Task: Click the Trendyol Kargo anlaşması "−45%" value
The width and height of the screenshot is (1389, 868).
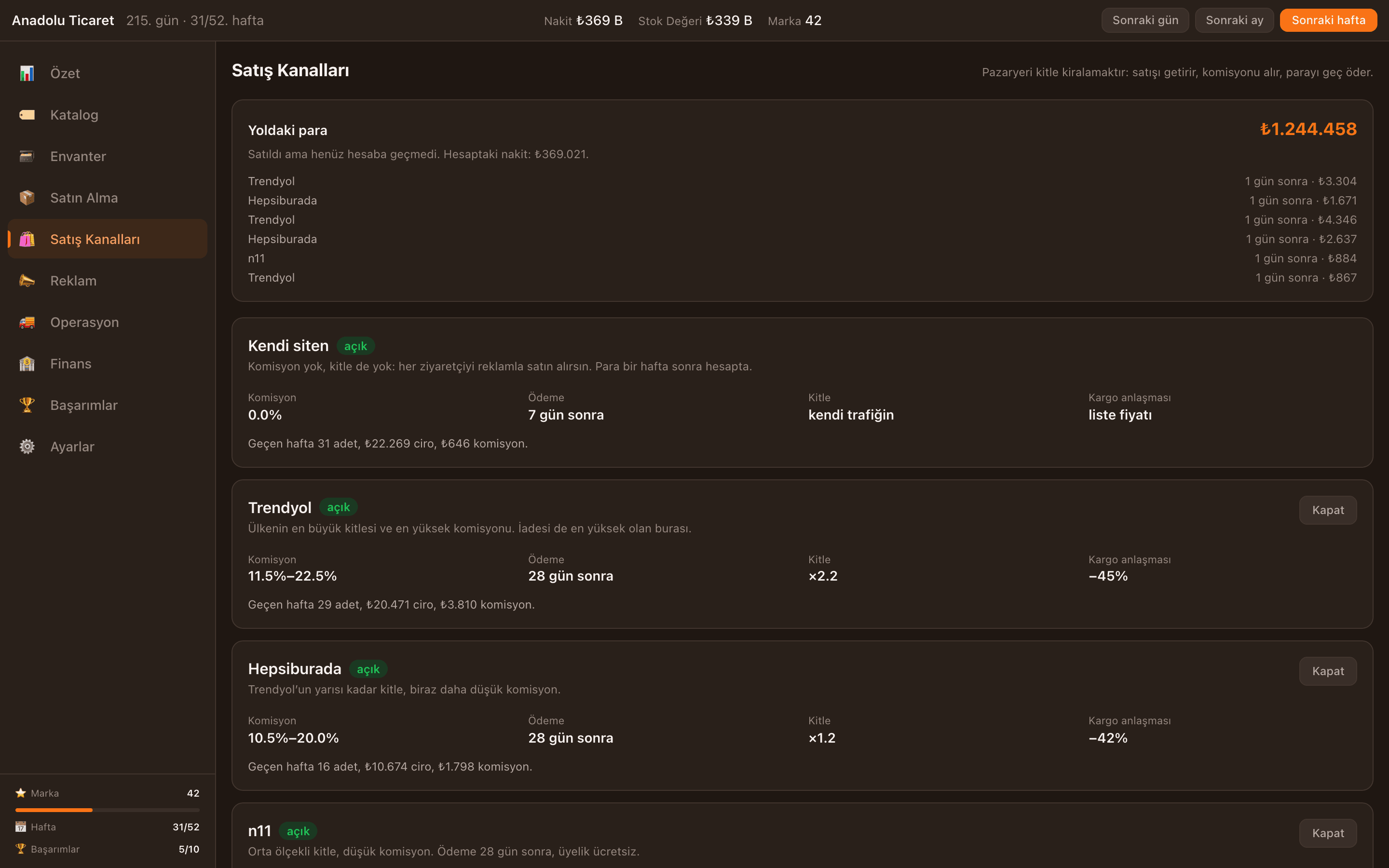Action: pos(1108,576)
